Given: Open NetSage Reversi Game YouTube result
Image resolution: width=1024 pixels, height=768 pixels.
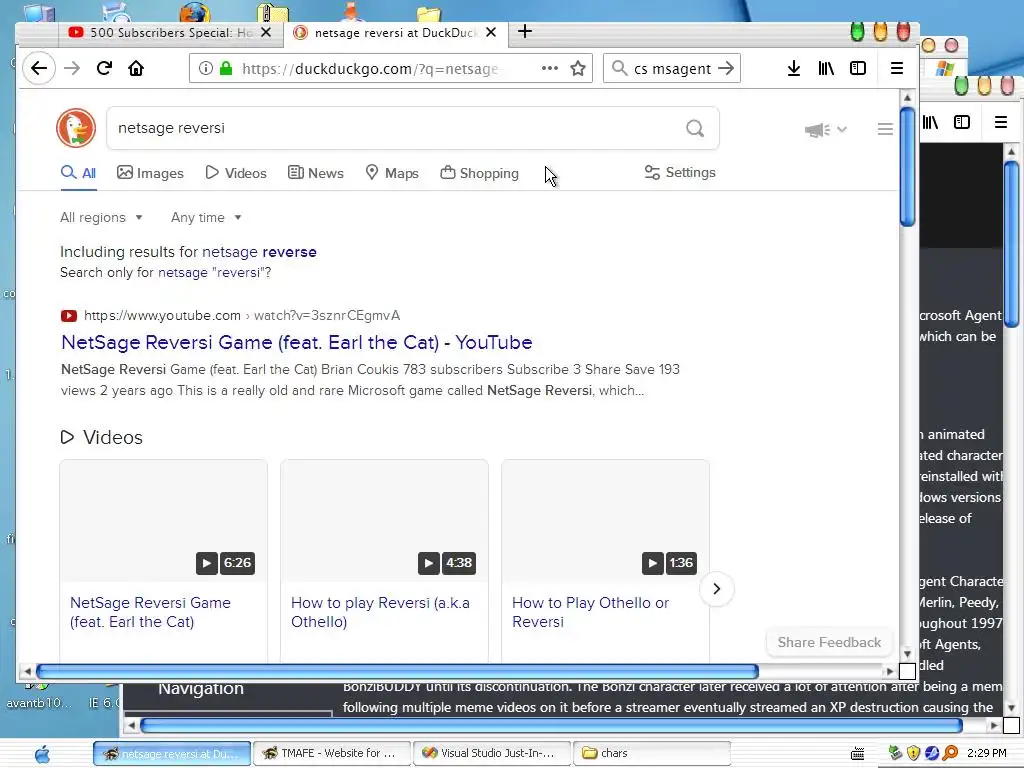Looking at the screenshot, I should pos(296,342).
